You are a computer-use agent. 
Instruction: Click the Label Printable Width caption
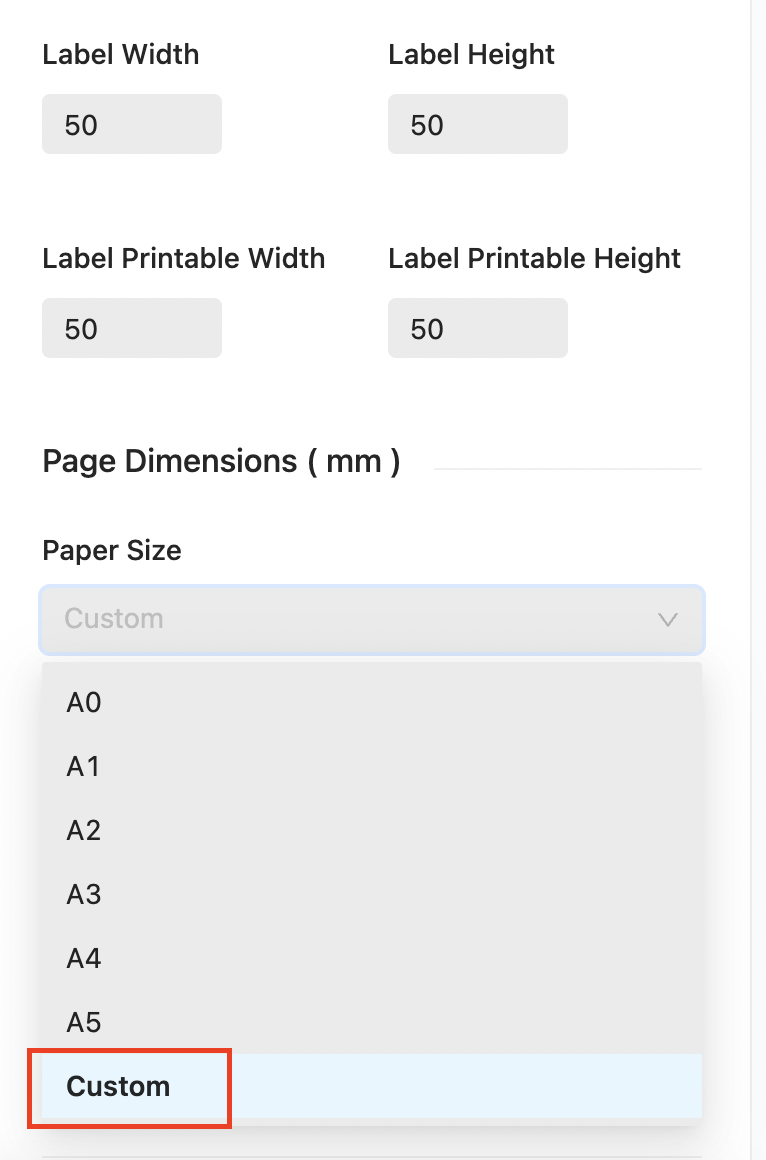tap(183, 258)
